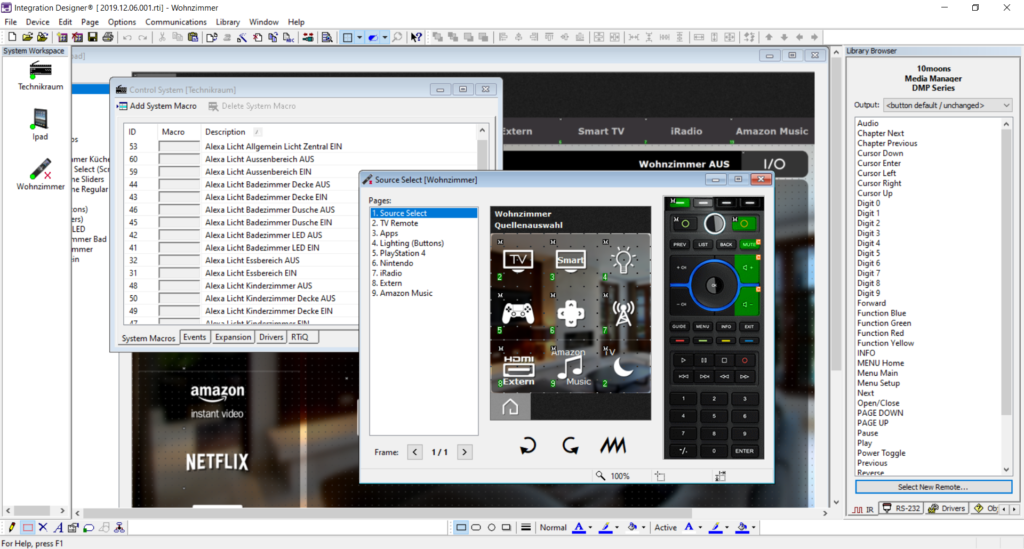Select the circle button shape
This screenshot has height=549, width=1024.
(491, 527)
